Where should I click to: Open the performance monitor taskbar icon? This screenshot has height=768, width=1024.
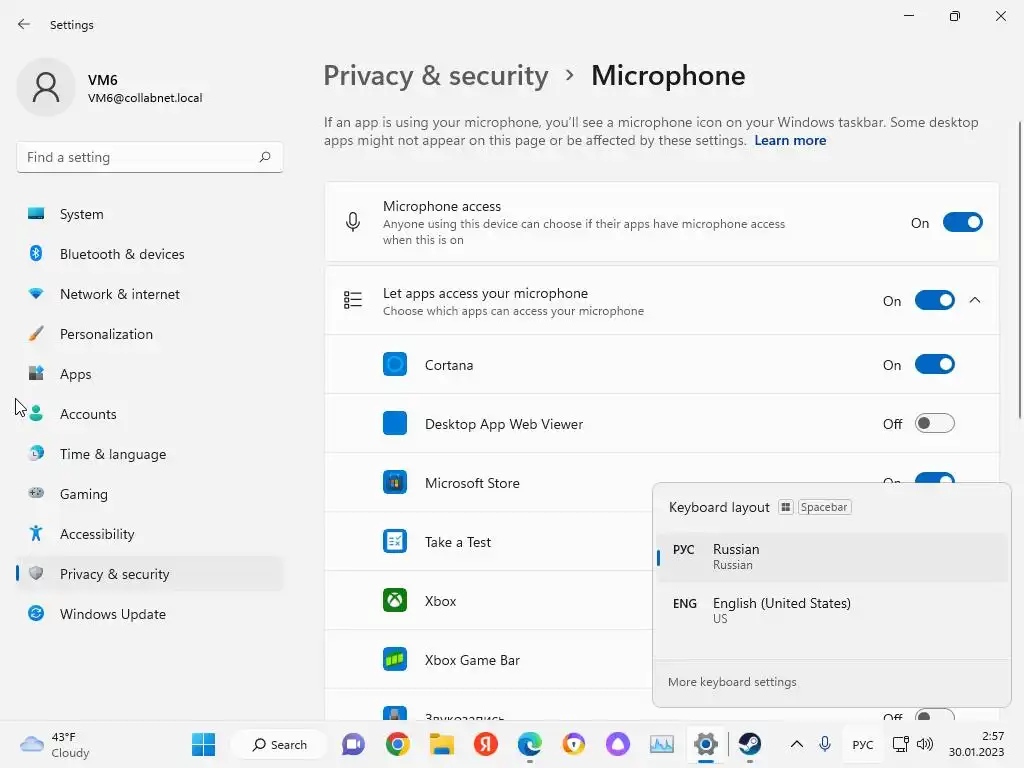pos(662,744)
